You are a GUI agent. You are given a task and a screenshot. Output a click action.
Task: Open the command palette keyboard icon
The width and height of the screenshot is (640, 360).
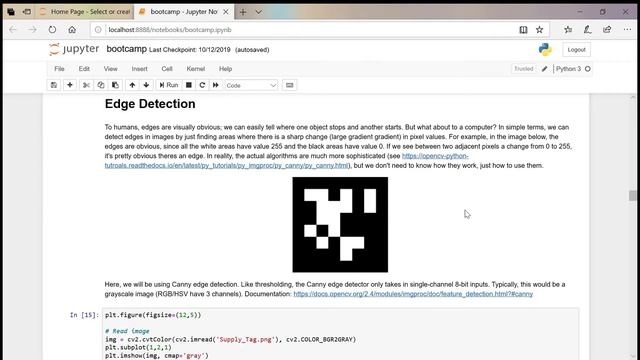click(x=289, y=85)
